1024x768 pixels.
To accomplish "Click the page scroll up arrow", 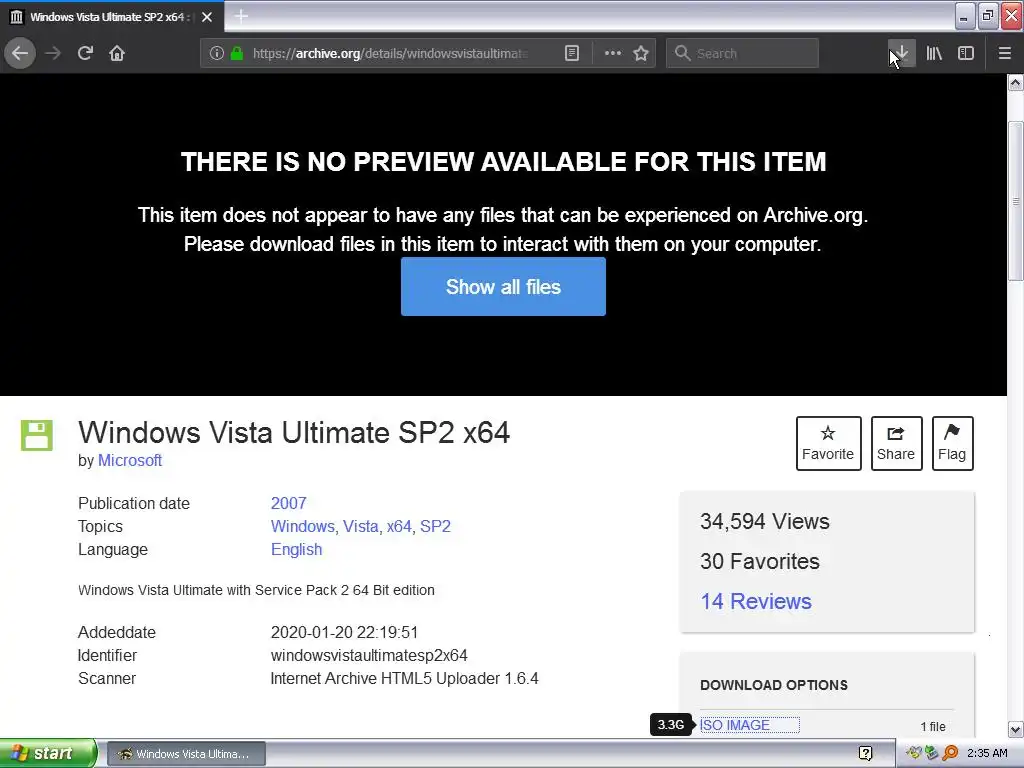I will tap(1015, 82).
